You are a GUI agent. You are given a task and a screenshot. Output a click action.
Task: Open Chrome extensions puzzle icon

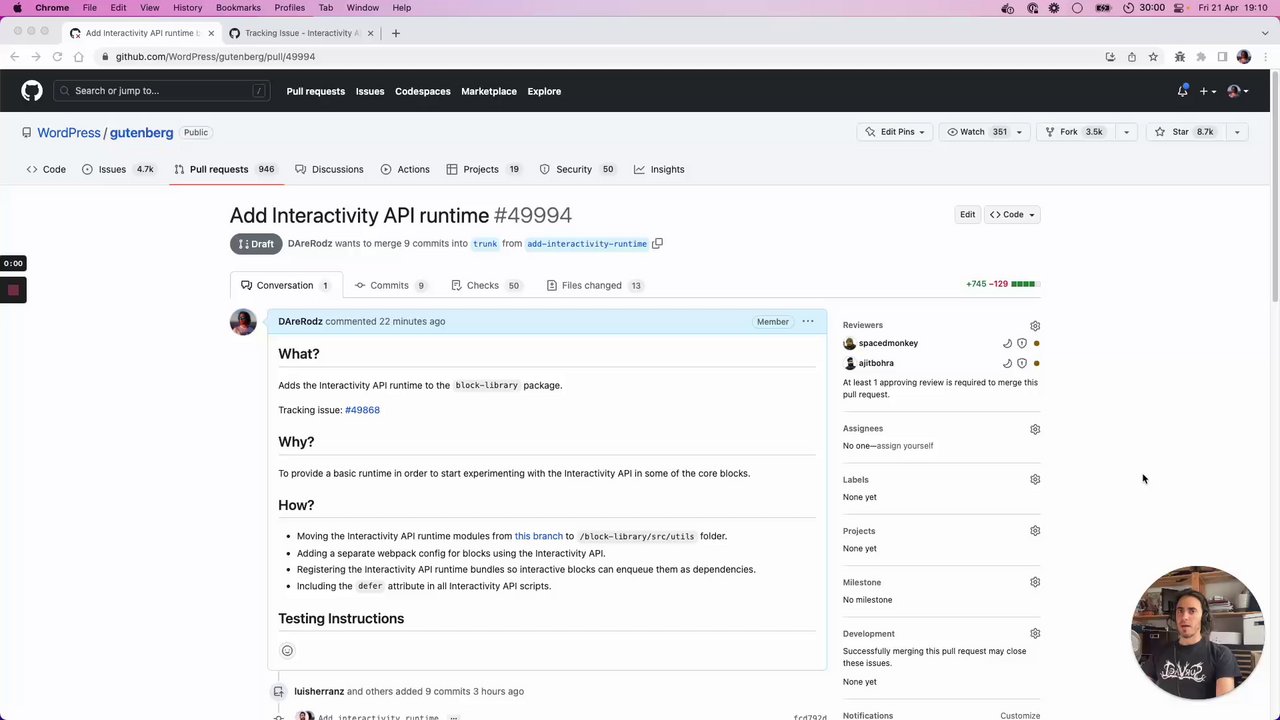(x=1201, y=57)
